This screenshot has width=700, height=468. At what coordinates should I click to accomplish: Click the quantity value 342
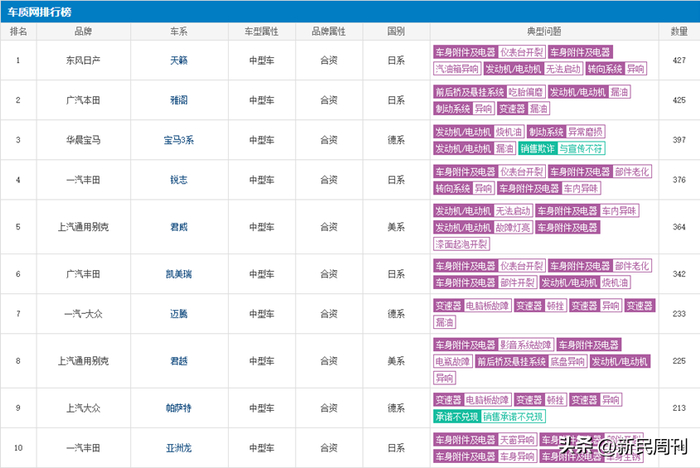pyautogui.click(x=679, y=274)
